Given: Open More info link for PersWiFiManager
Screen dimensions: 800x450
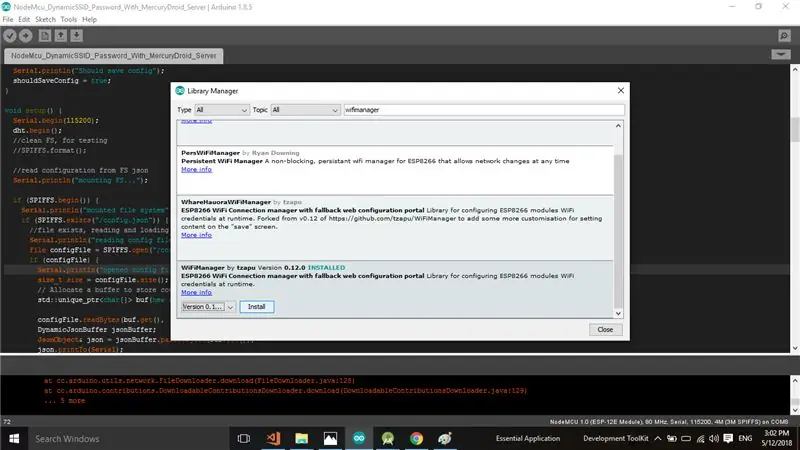Looking at the screenshot, I should 196,169.
